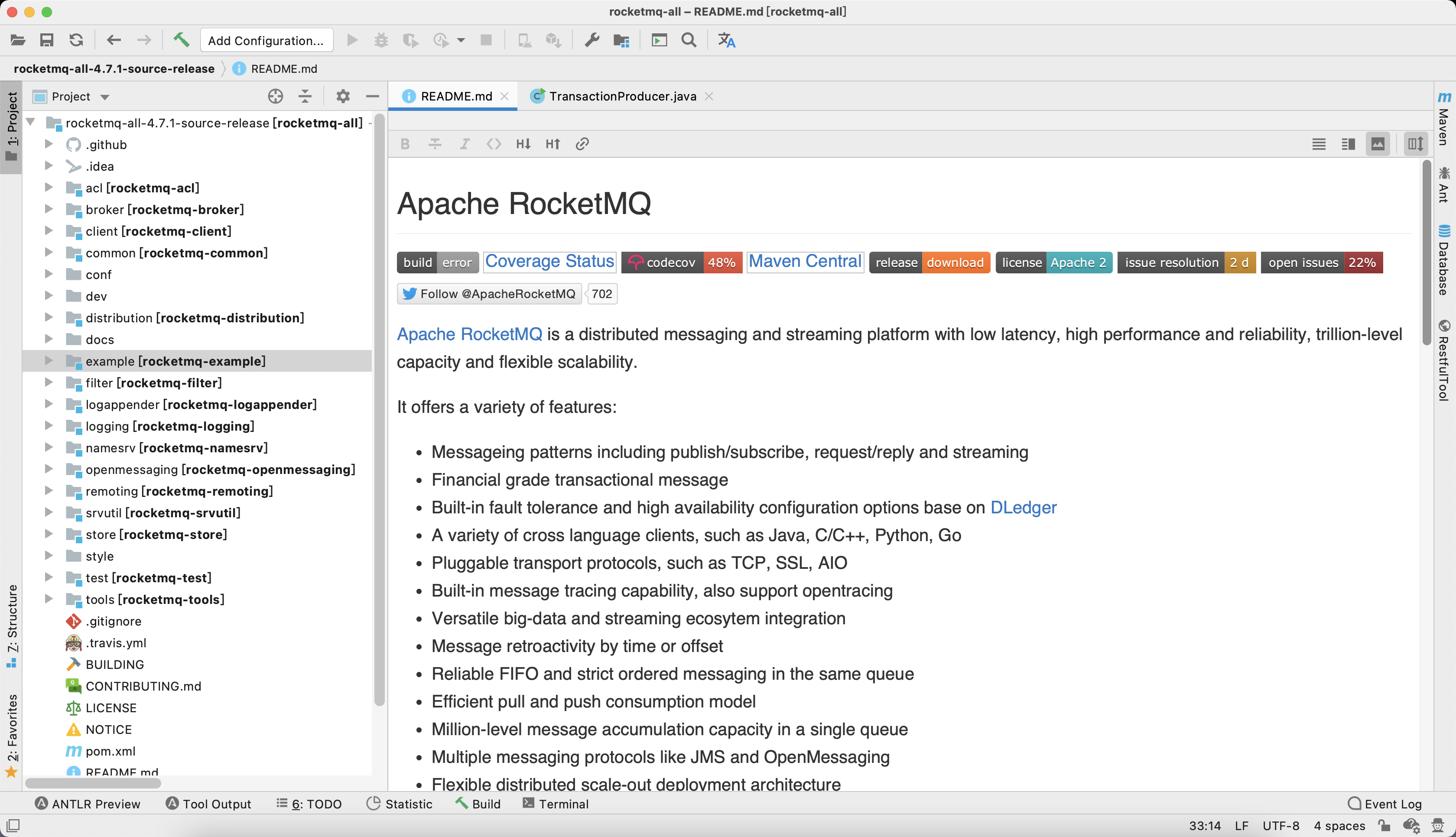Click the Insert link icon in markdown toolbar
The image size is (1456, 837).
pyautogui.click(x=582, y=144)
